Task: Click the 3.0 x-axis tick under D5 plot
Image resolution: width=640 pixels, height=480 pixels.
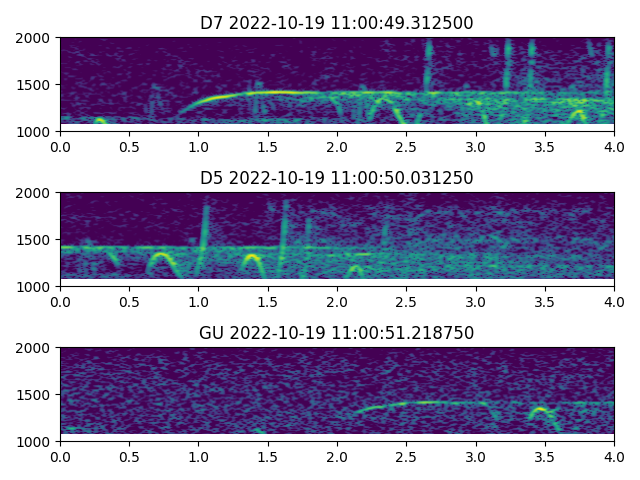Action: pos(476,301)
